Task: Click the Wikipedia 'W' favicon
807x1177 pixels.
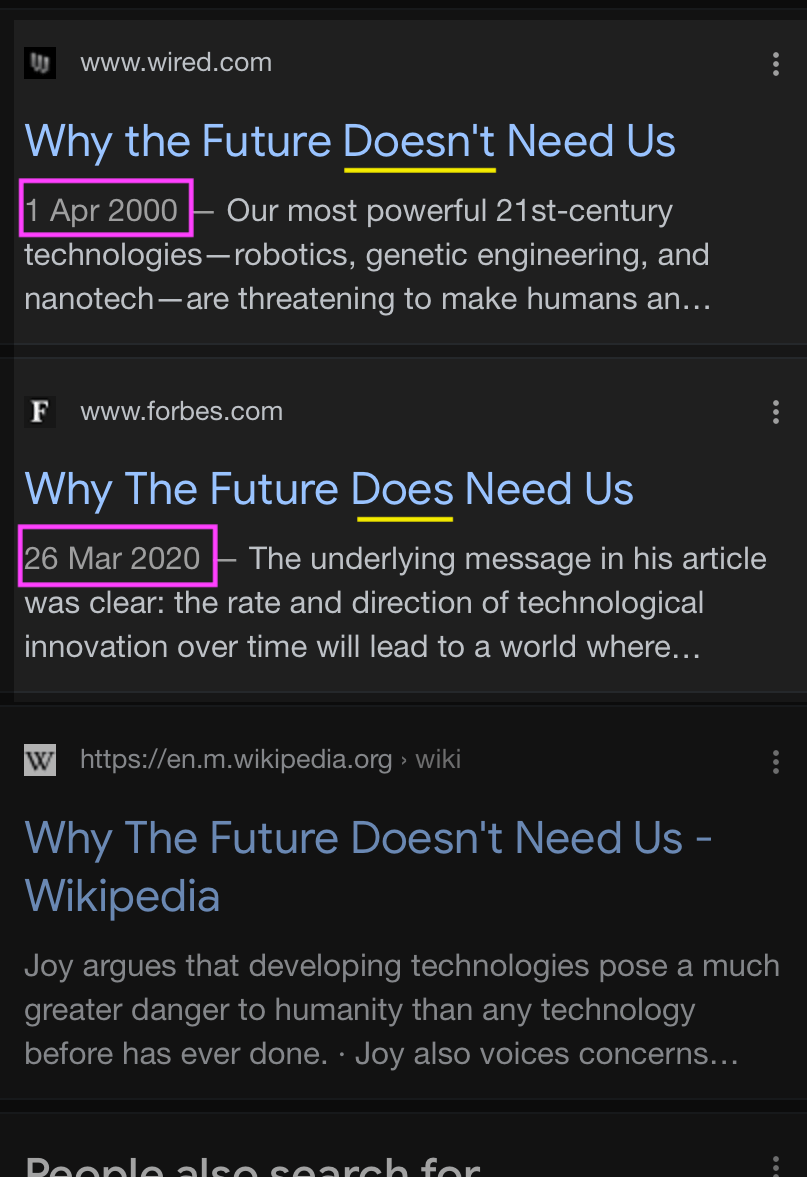Action: point(40,760)
